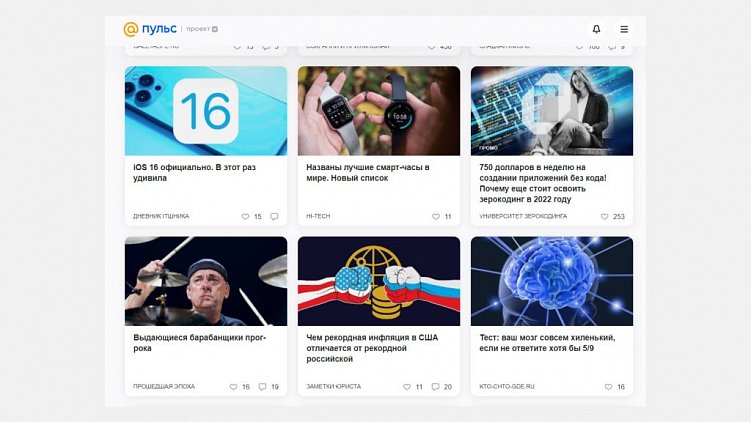The width and height of the screenshot is (751, 422).
Task: Open the hamburger menu
Action: click(x=624, y=29)
